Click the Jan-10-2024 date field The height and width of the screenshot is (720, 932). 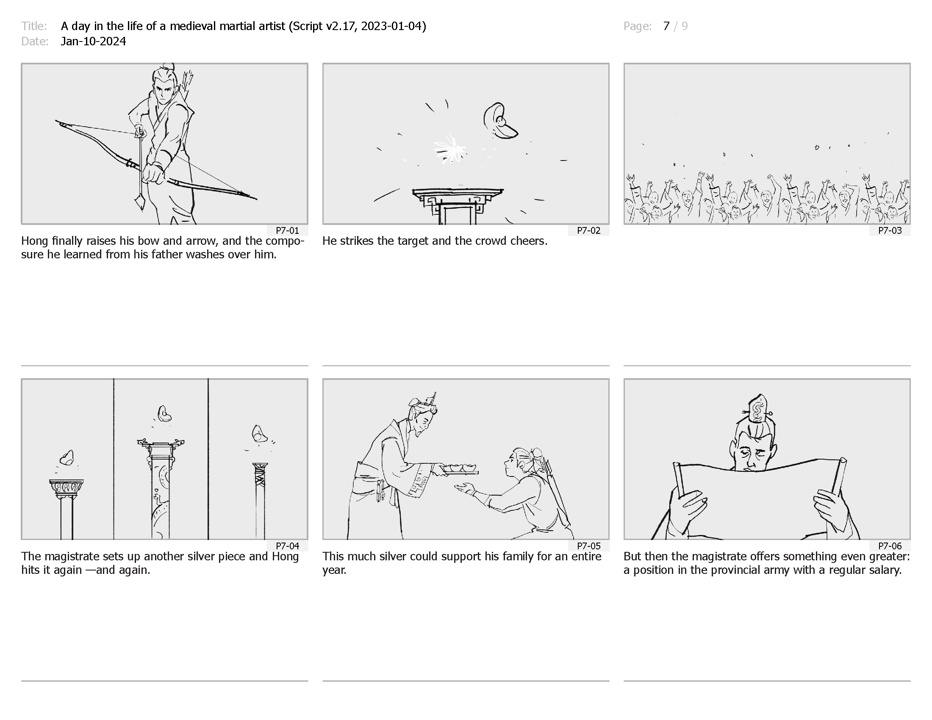pos(93,42)
